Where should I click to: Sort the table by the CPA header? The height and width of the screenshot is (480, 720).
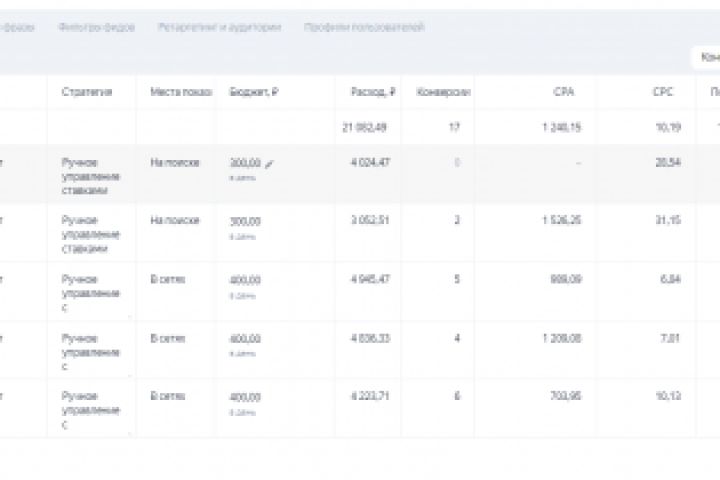(x=563, y=92)
